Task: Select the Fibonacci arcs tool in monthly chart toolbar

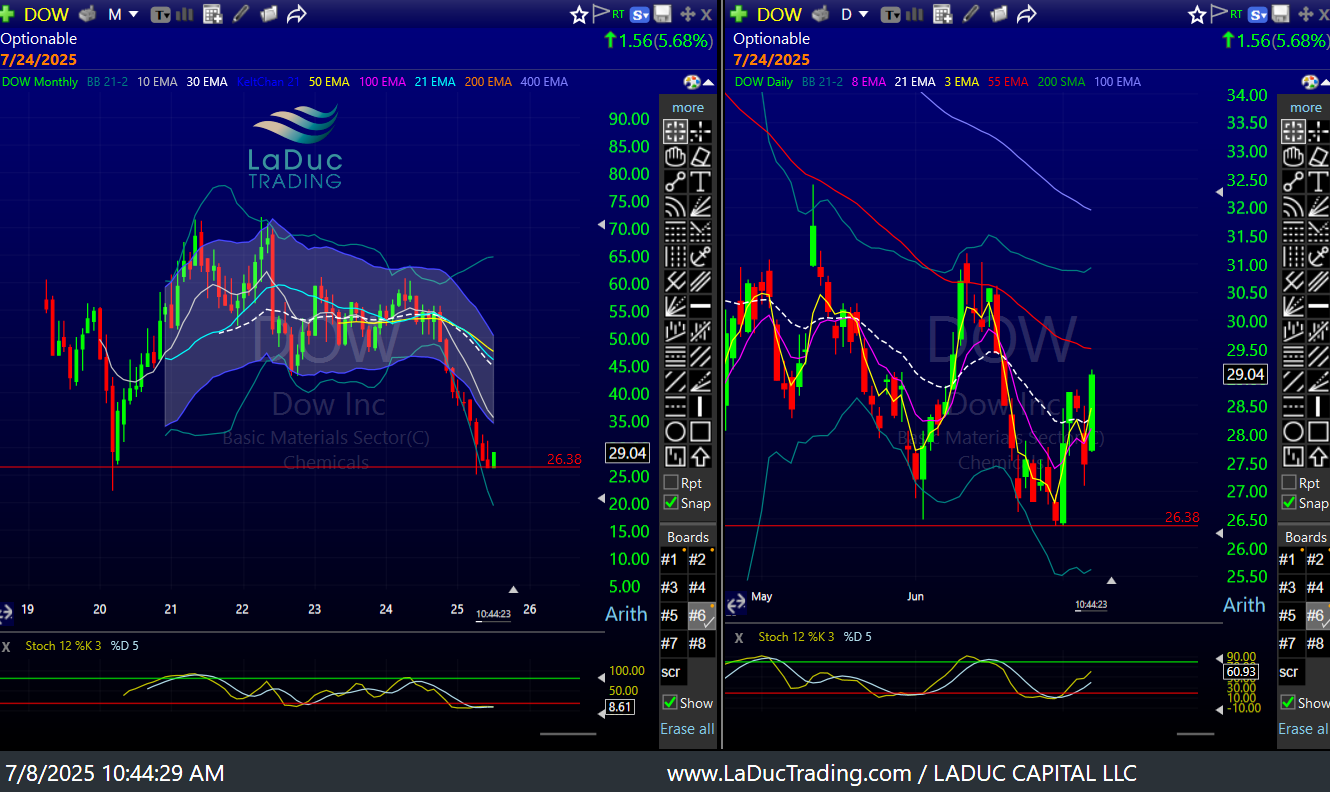Action: (675, 206)
